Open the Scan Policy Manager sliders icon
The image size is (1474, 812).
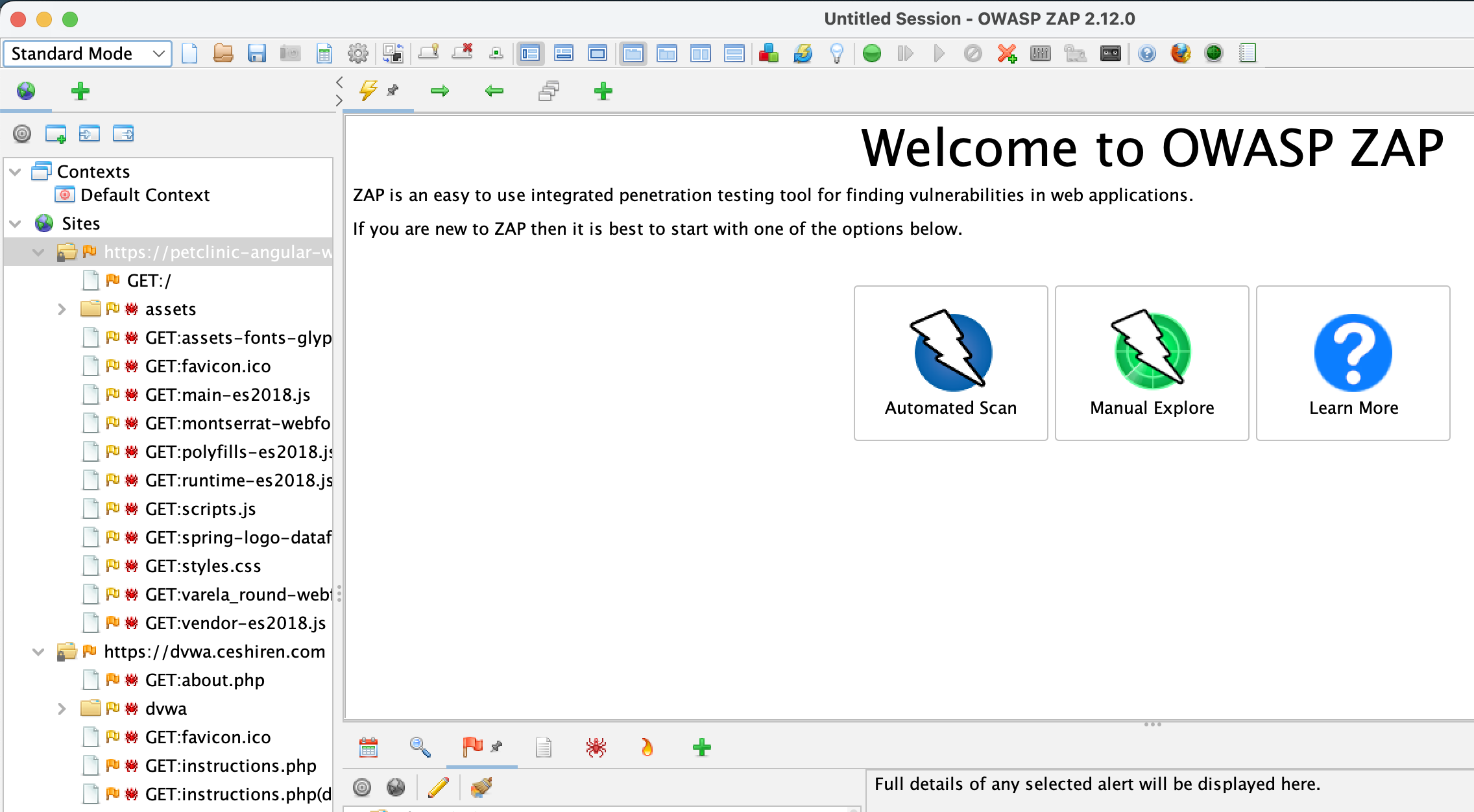1041,54
